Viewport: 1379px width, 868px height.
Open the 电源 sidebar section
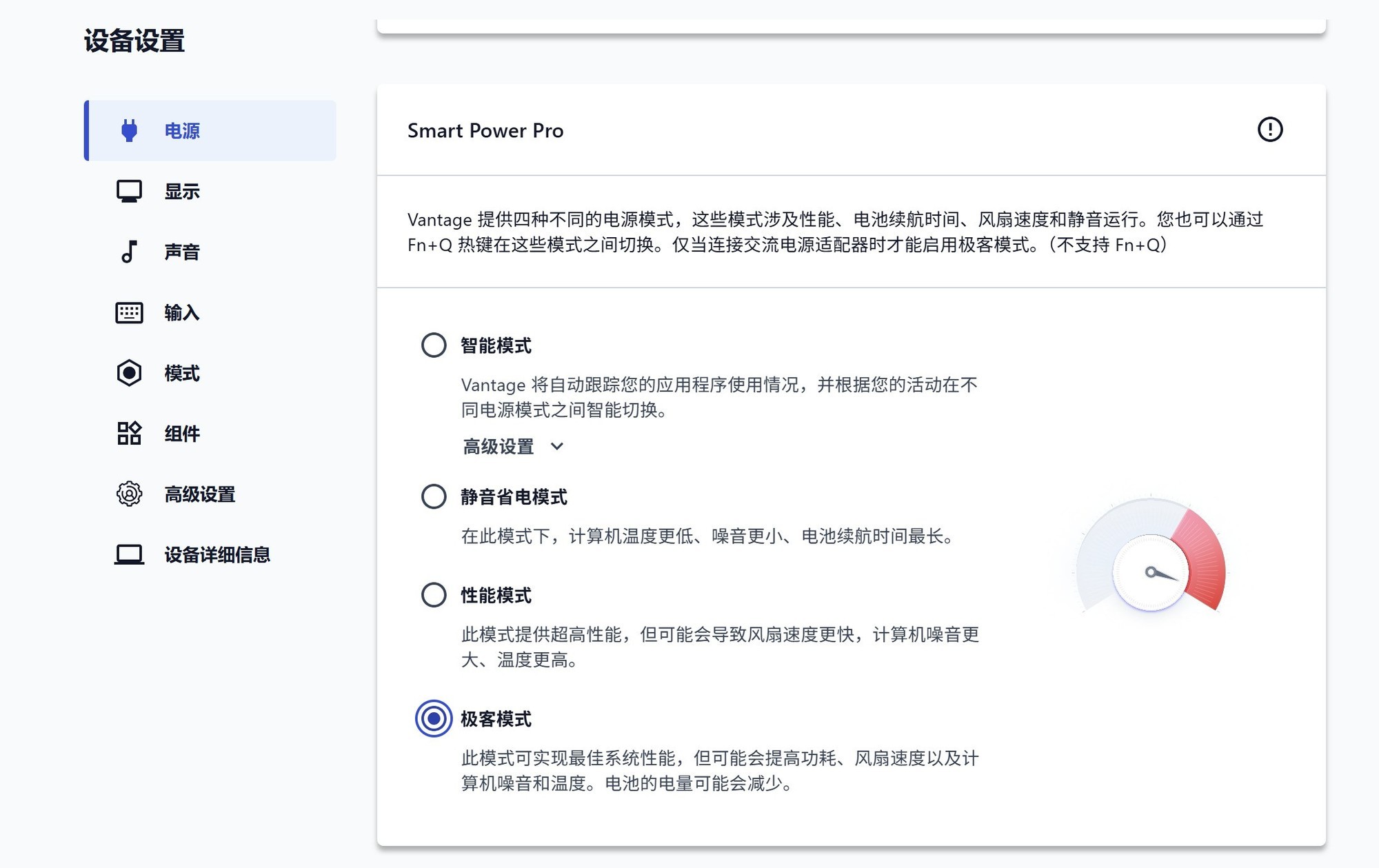pyautogui.click(x=210, y=130)
